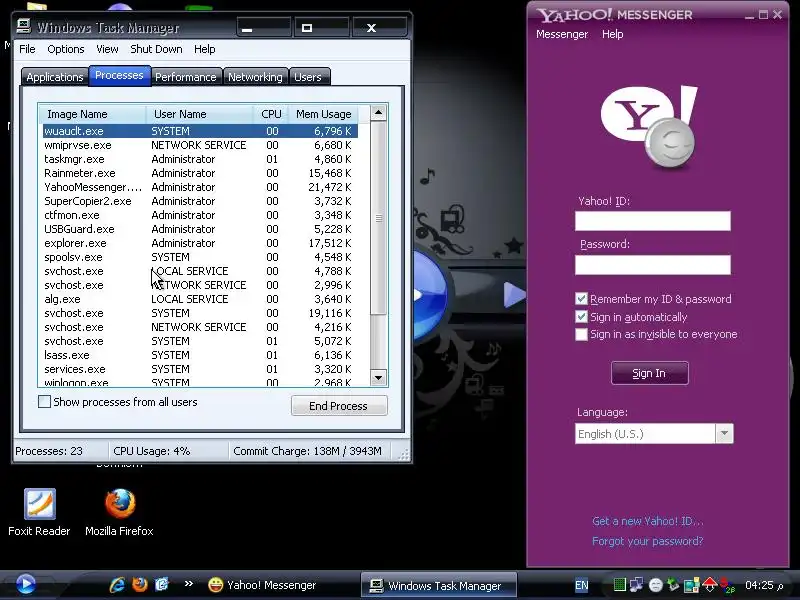Screen dimensions: 800x600
Task: Click the Task Manager title bar icon
Action: click(23, 26)
